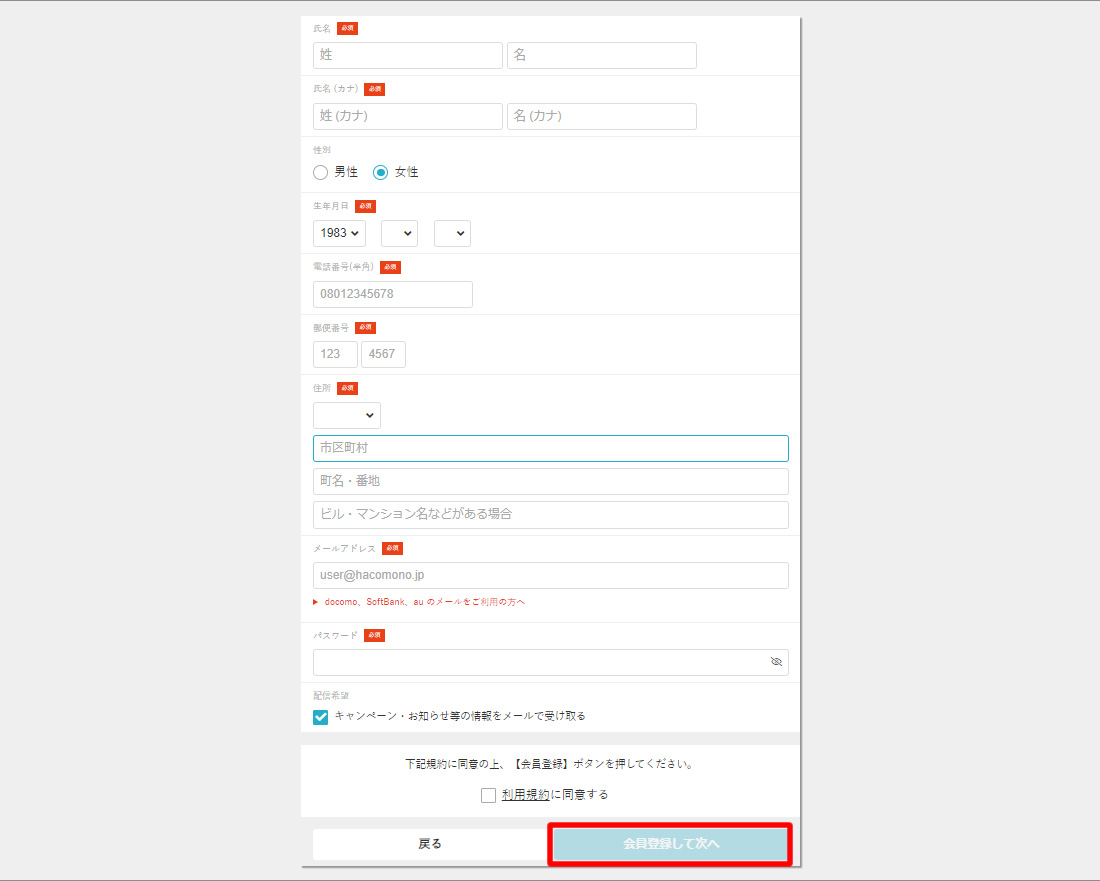The height and width of the screenshot is (881, 1100).
Task: Open the docomo, SoftBank, au mail notice link
Action: (x=424, y=602)
